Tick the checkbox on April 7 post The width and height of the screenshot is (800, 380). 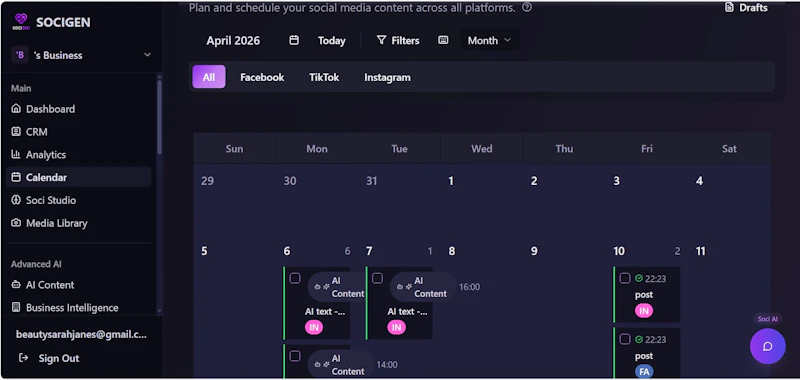pos(378,278)
